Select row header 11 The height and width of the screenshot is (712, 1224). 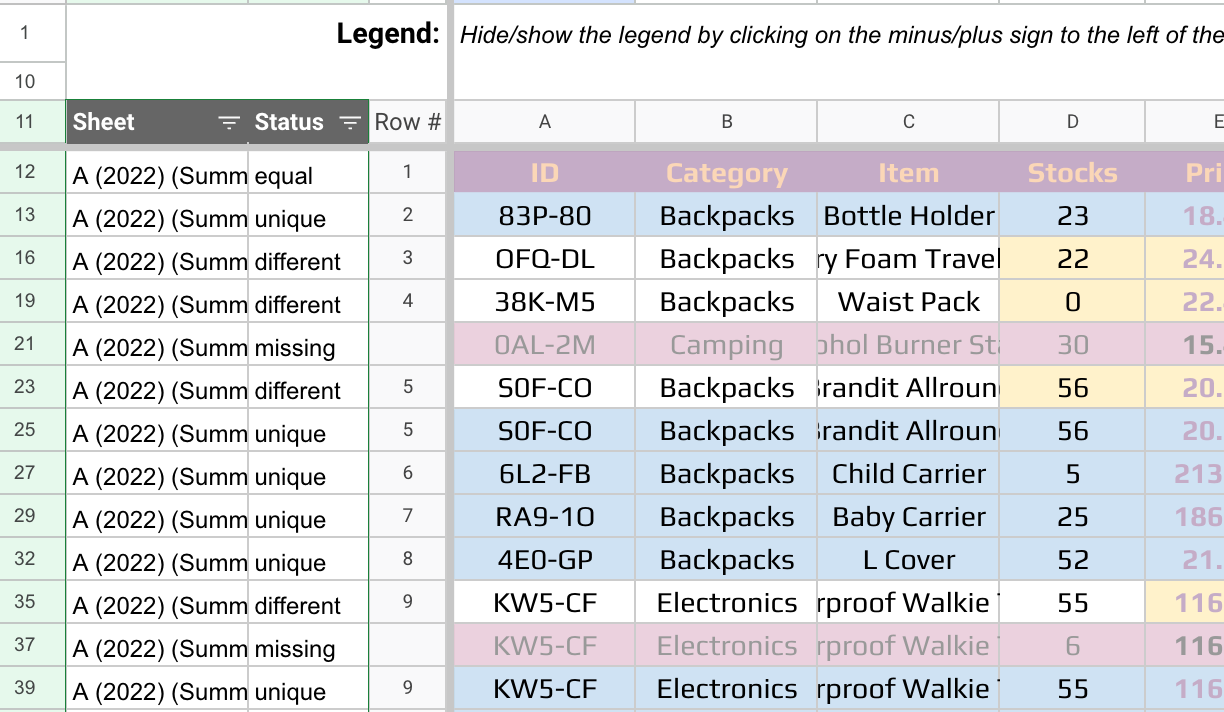tap(33, 122)
